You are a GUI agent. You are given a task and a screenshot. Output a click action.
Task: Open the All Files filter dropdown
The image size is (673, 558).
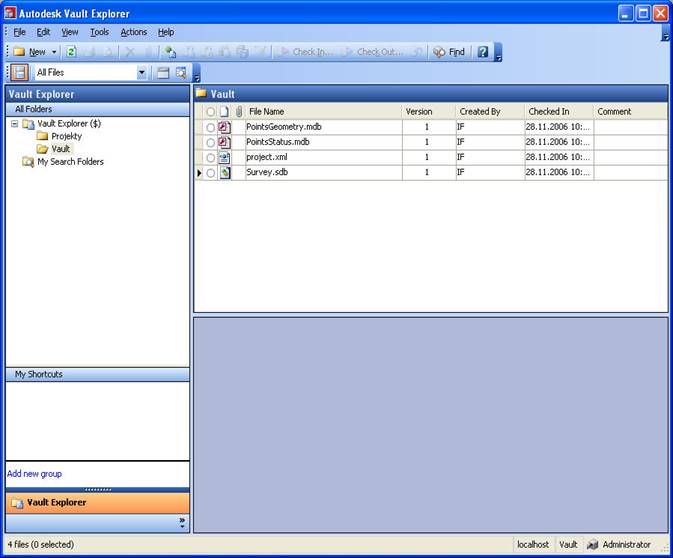pyautogui.click(x=141, y=73)
